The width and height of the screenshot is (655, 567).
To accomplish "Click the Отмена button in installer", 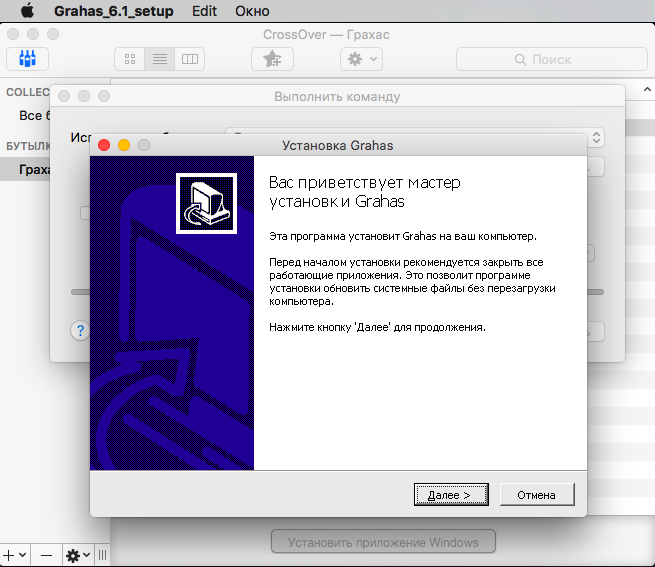I will [x=537, y=495].
